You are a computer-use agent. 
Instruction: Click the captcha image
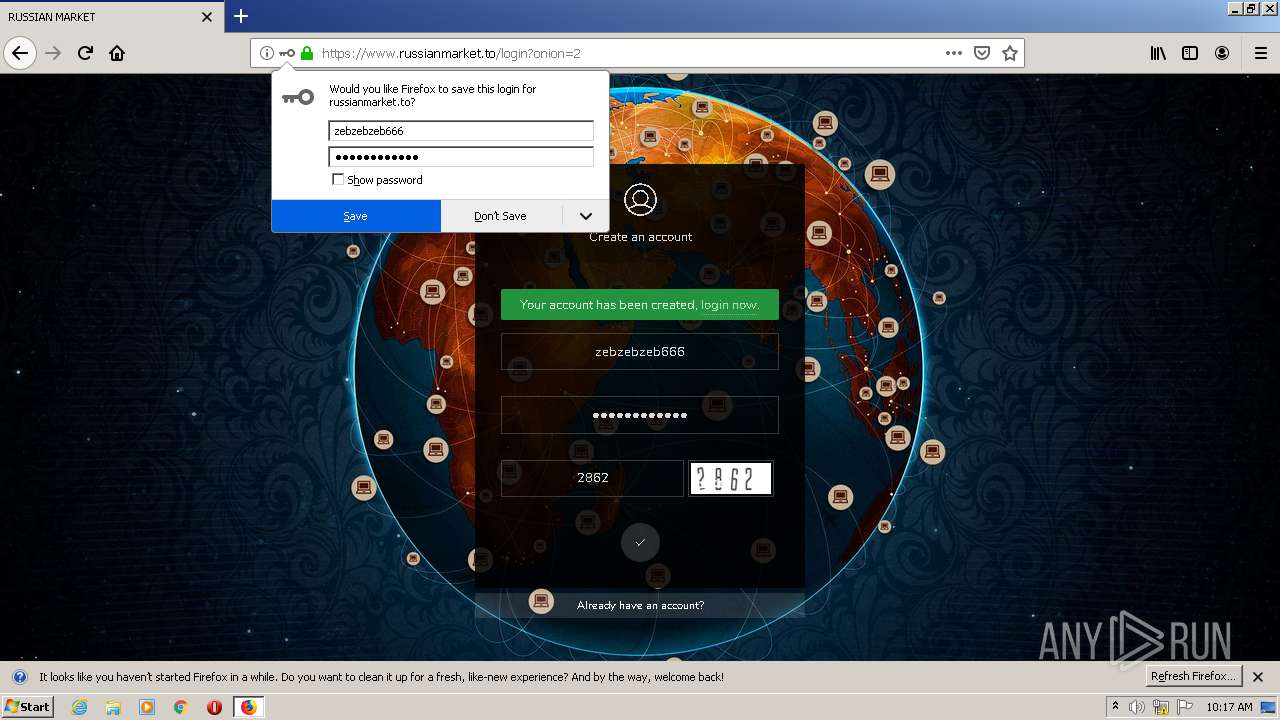pos(731,479)
